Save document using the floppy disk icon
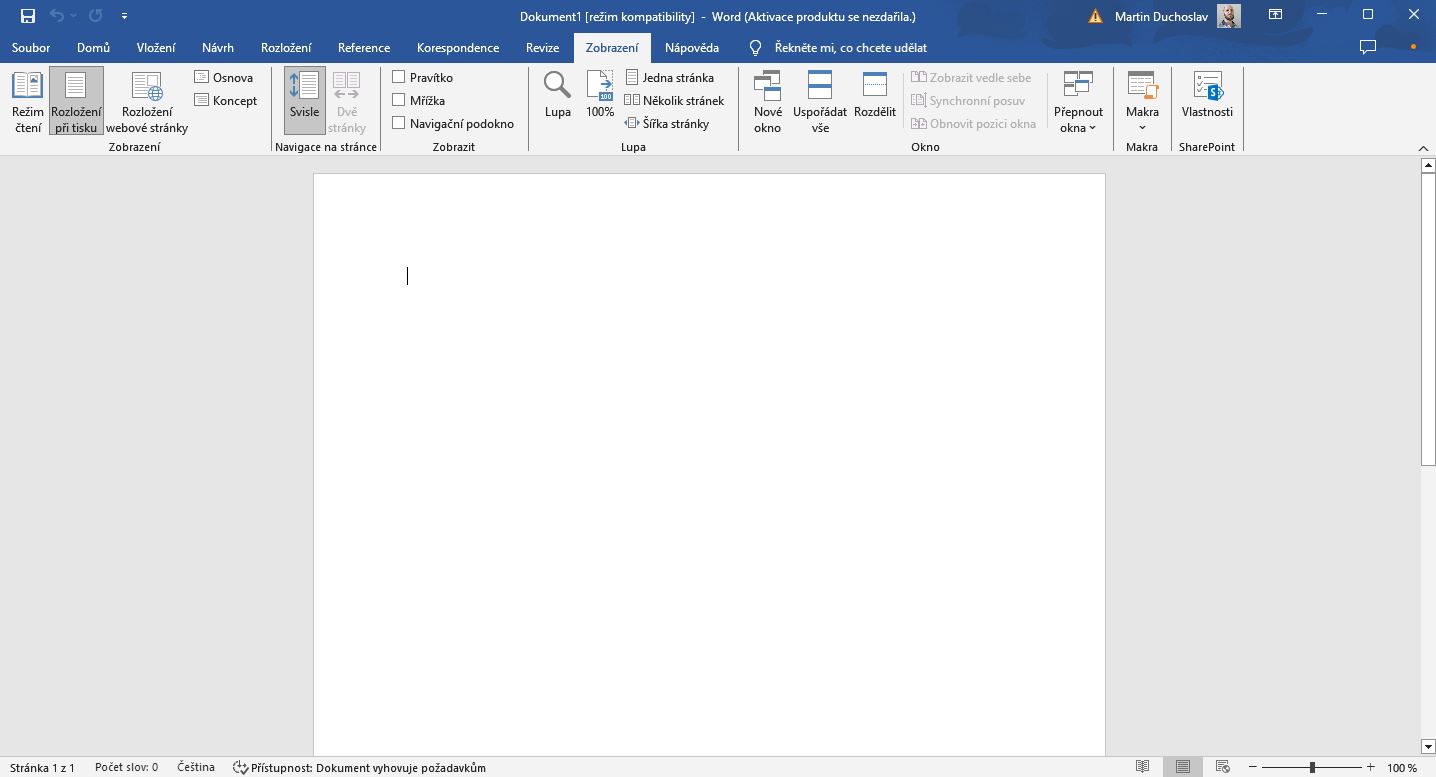The height and width of the screenshot is (777, 1436). [x=28, y=16]
